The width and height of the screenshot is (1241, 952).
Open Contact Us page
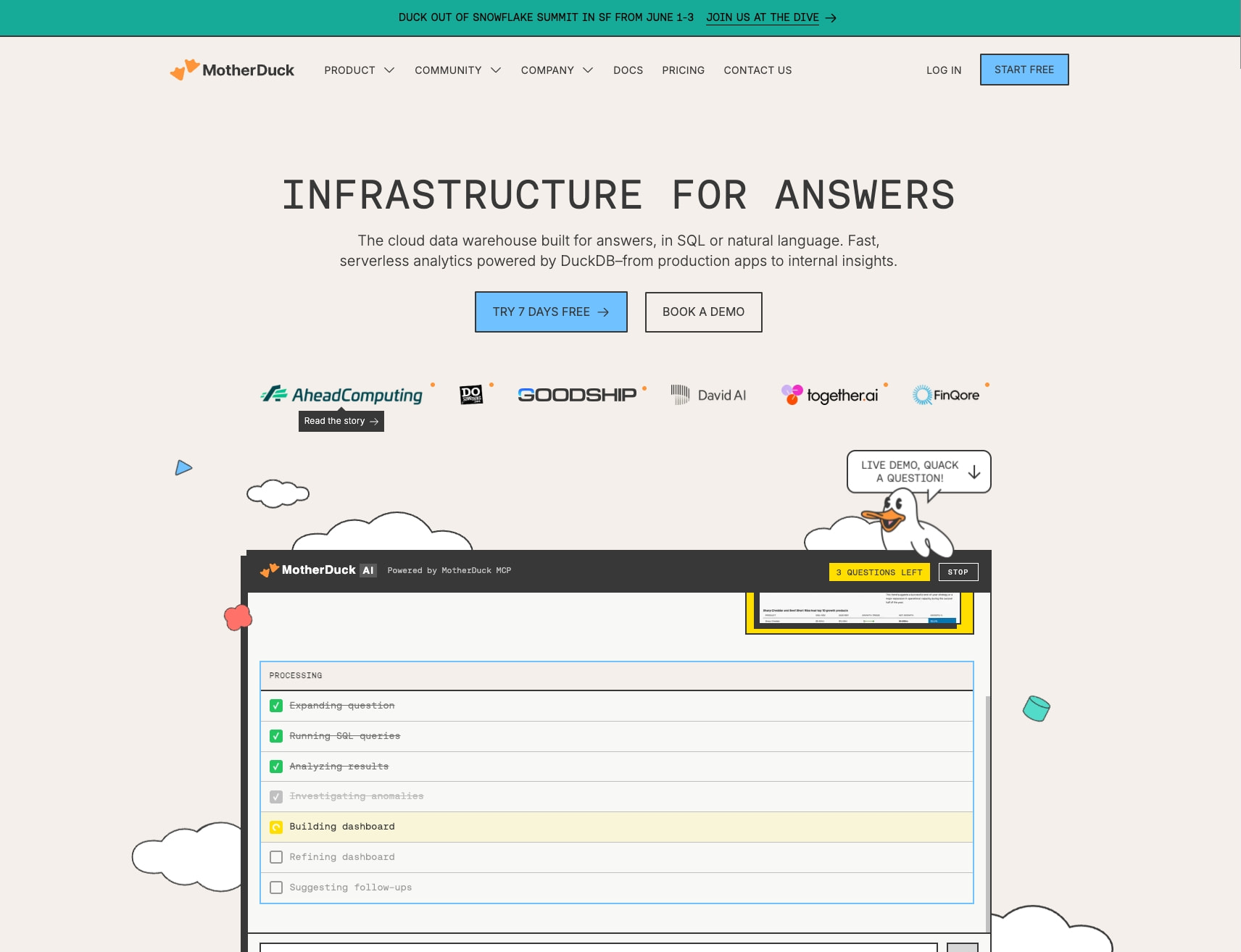pyautogui.click(x=758, y=70)
